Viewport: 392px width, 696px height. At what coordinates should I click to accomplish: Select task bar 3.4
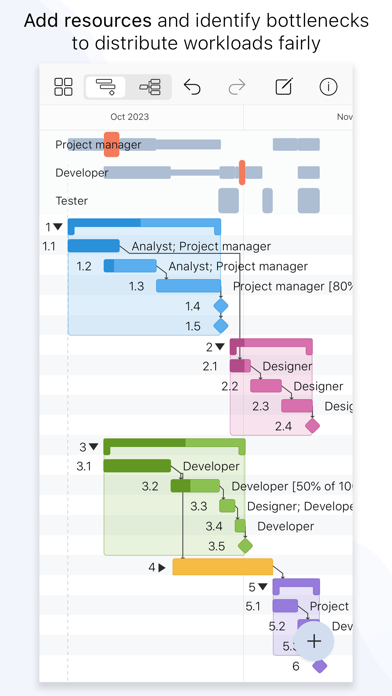(240, 526)
